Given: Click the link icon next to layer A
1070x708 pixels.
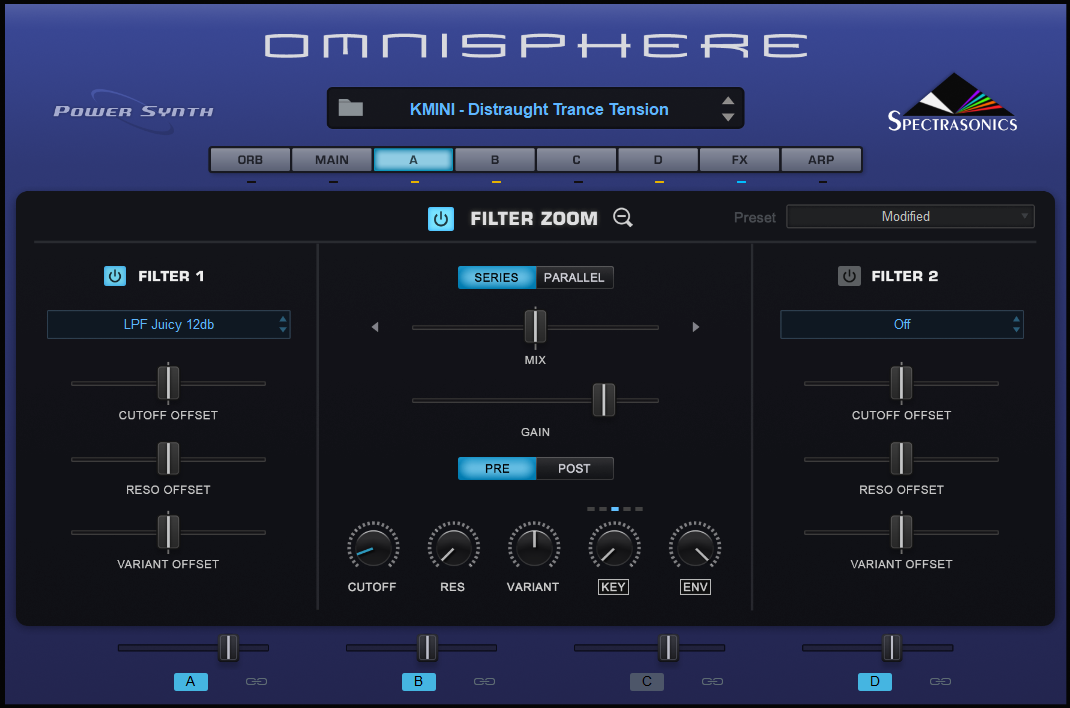Looking at the screenshot, I should (x=257, y=681).
